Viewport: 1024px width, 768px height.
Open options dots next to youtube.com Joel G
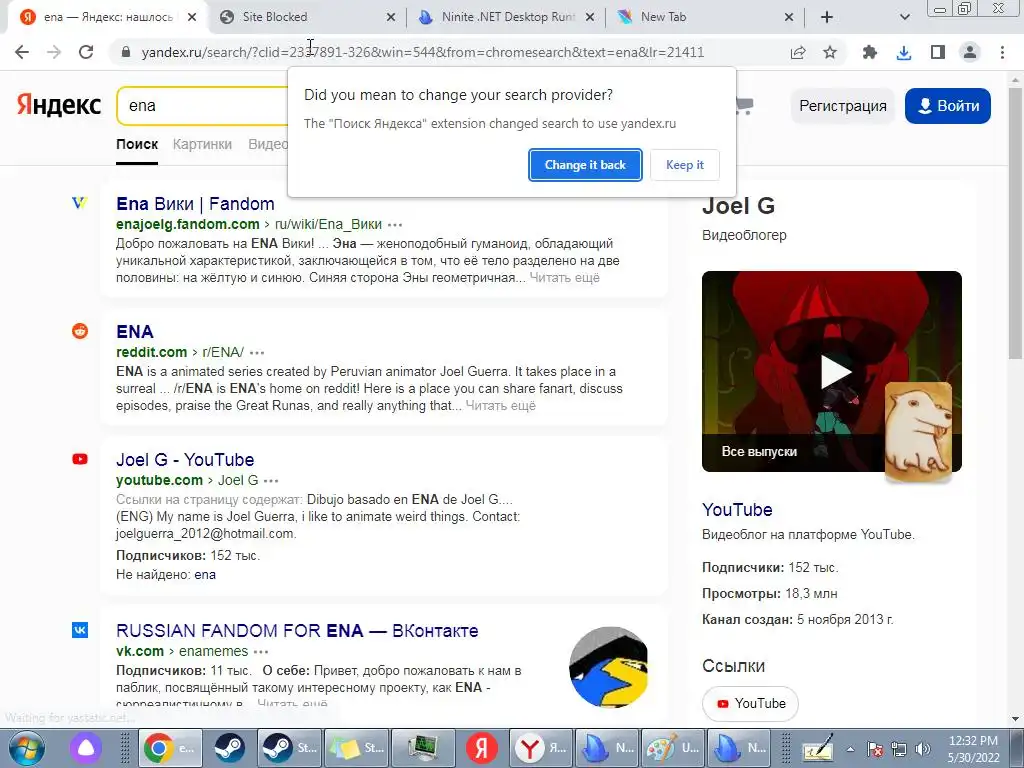pos(271,481)
